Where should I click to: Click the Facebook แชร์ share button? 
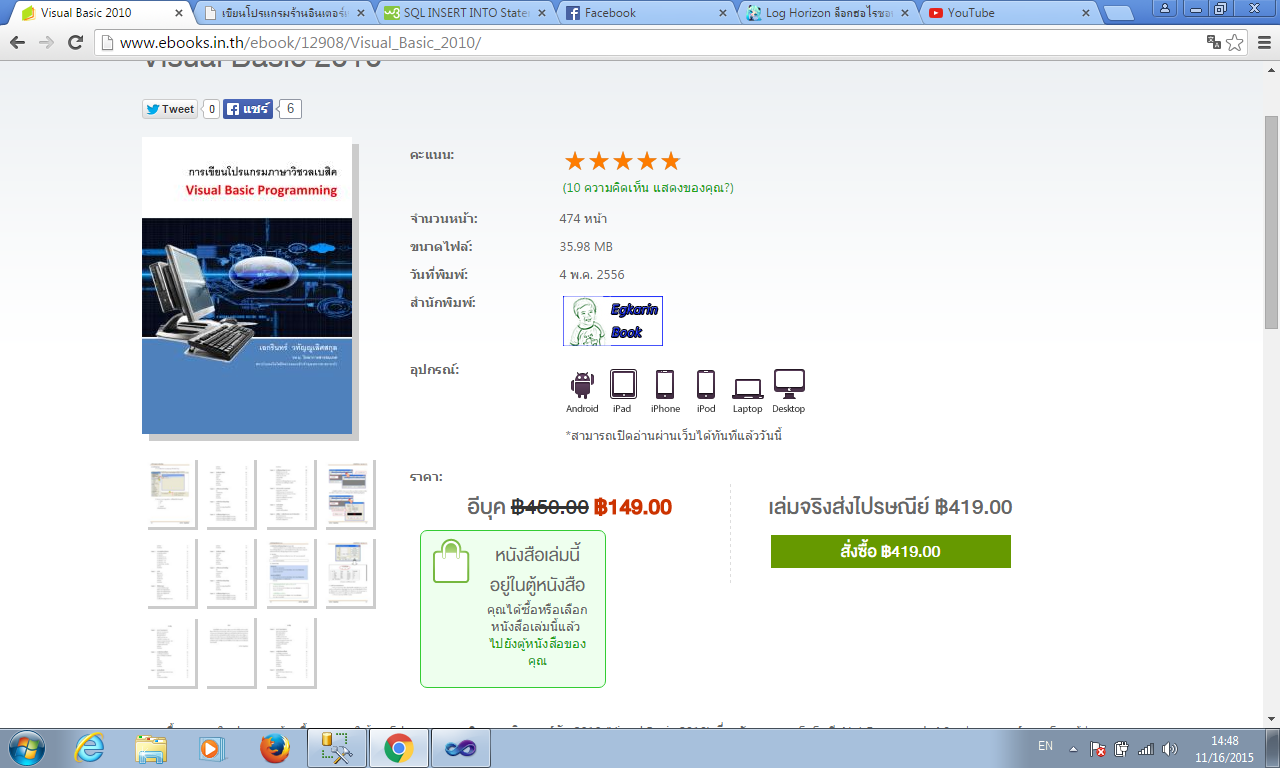[248, 109]
